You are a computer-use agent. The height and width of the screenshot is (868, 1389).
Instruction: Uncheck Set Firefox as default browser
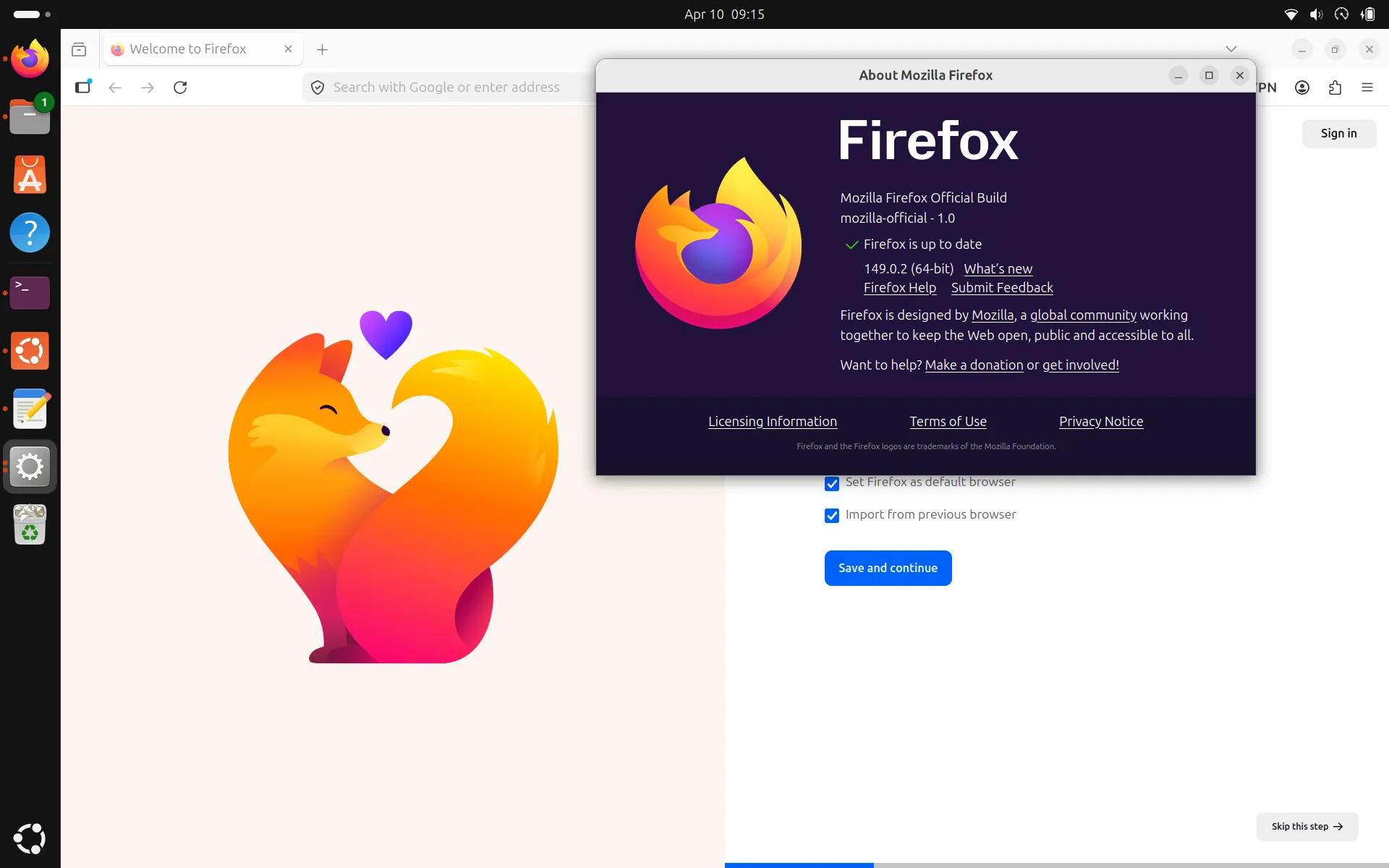tap(832, 483)
